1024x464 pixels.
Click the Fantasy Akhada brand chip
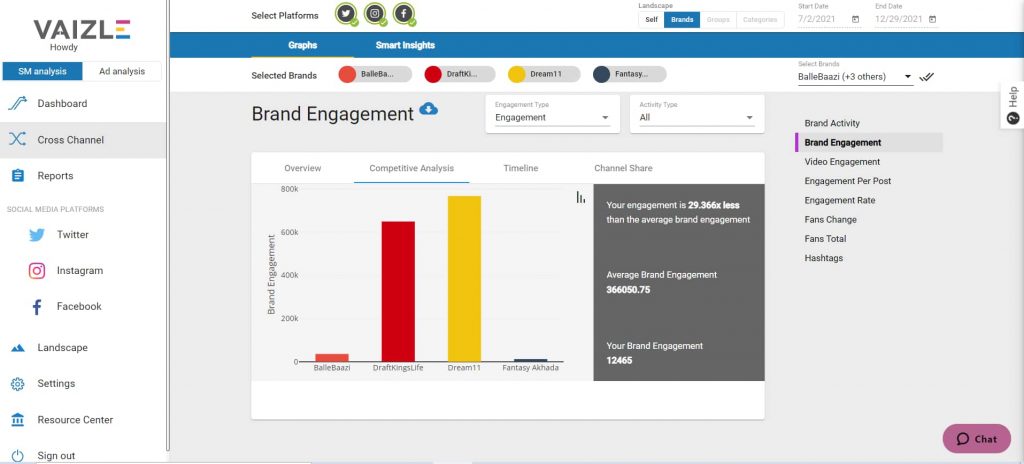630,75
